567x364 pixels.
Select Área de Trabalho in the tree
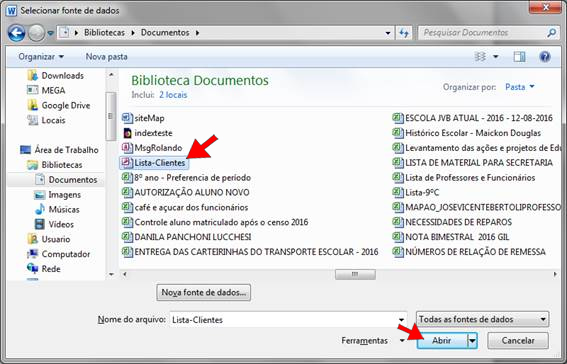click(x=59, y=150)
